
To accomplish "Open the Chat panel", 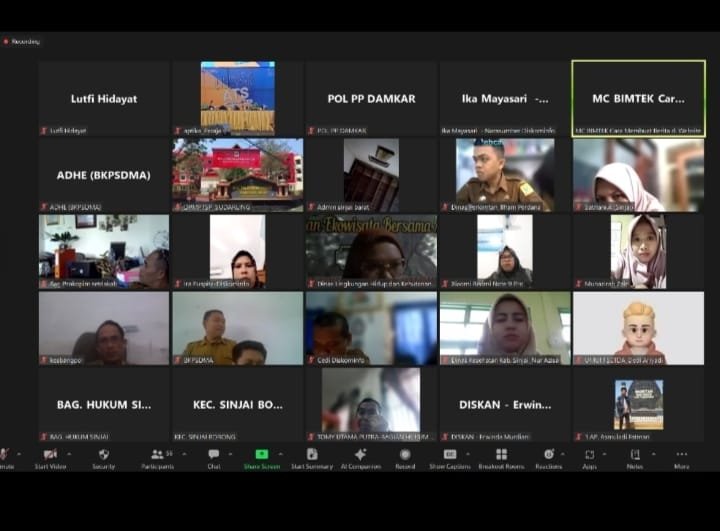I will pos(214,455).
